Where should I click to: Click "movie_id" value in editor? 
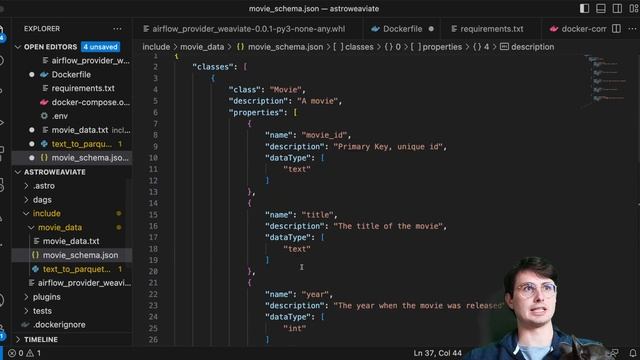(324, 135)
